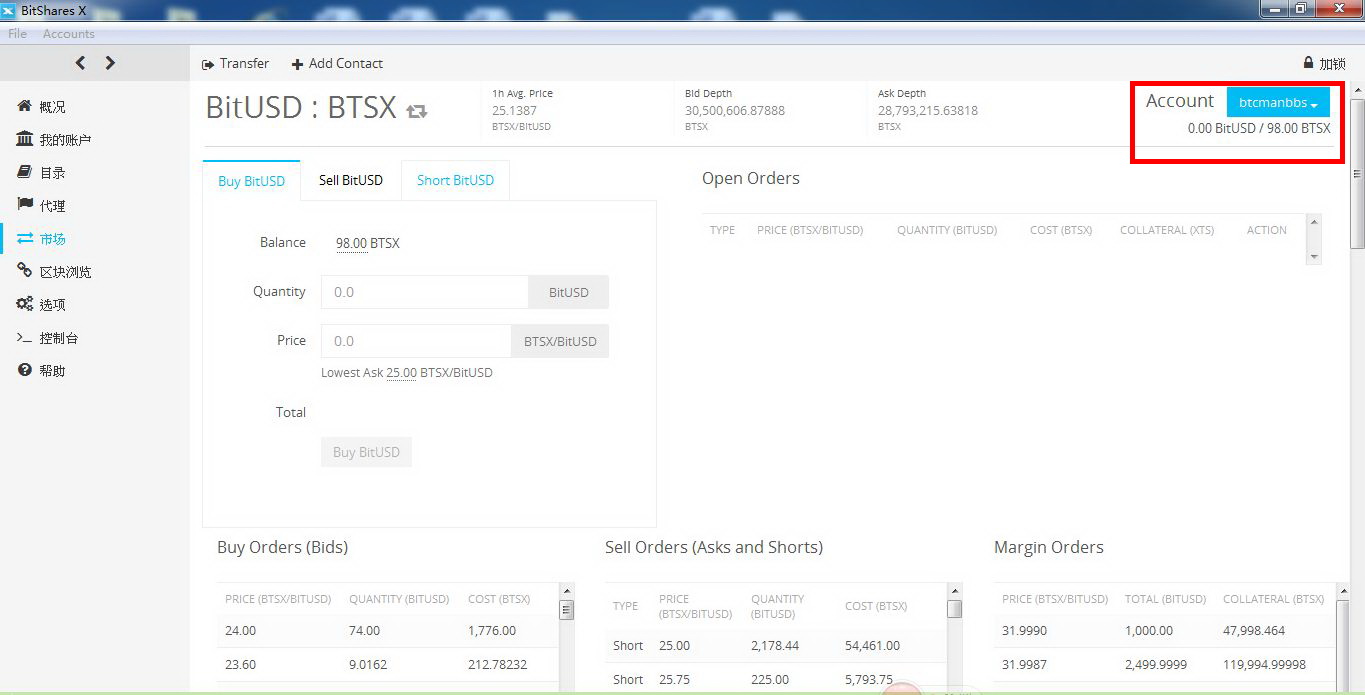1365x695 pixels.
Task: Flip the BitUSD : BTSX market pair
Action: (417, 111)
